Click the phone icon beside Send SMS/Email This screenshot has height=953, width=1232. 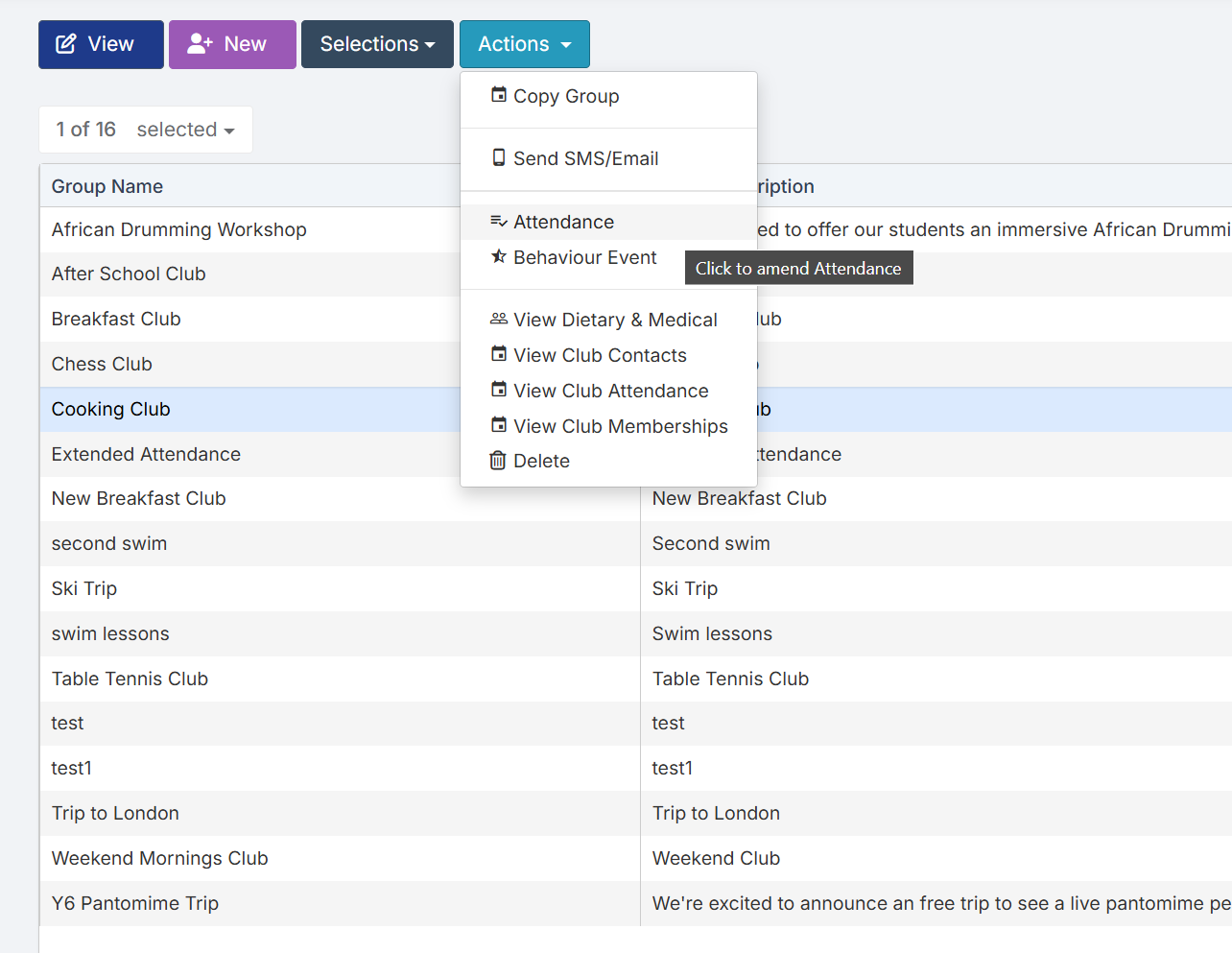[x=499, y=157]
